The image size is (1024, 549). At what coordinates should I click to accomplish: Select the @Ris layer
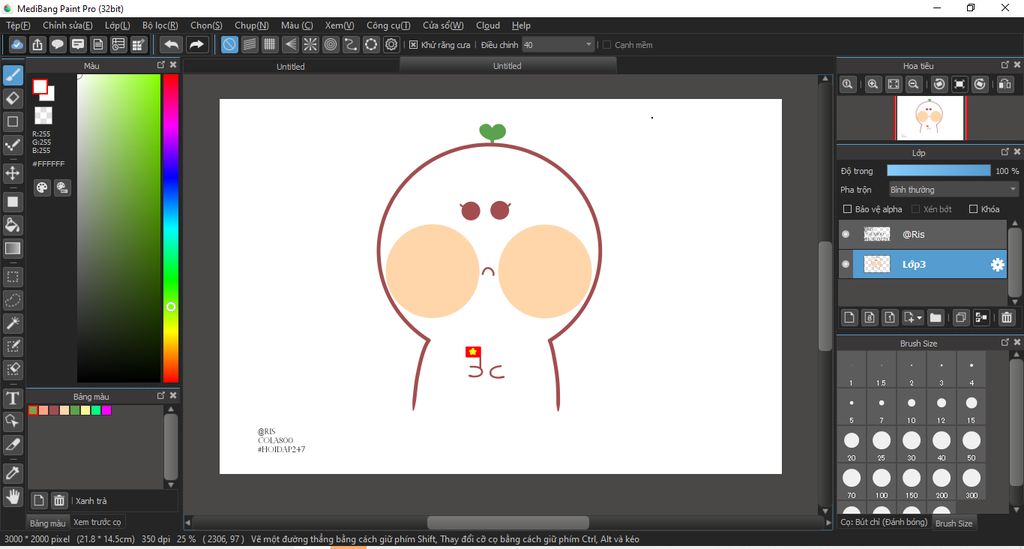pos(929,234)
